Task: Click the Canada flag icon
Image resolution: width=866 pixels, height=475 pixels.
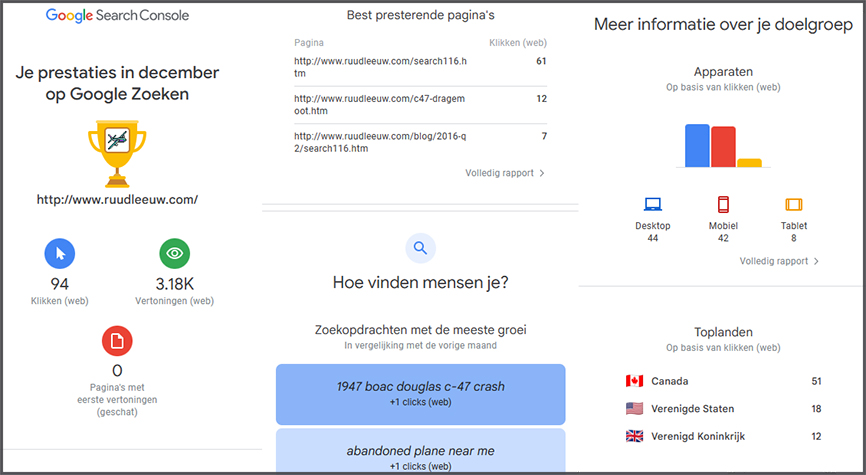Action: 634,381
